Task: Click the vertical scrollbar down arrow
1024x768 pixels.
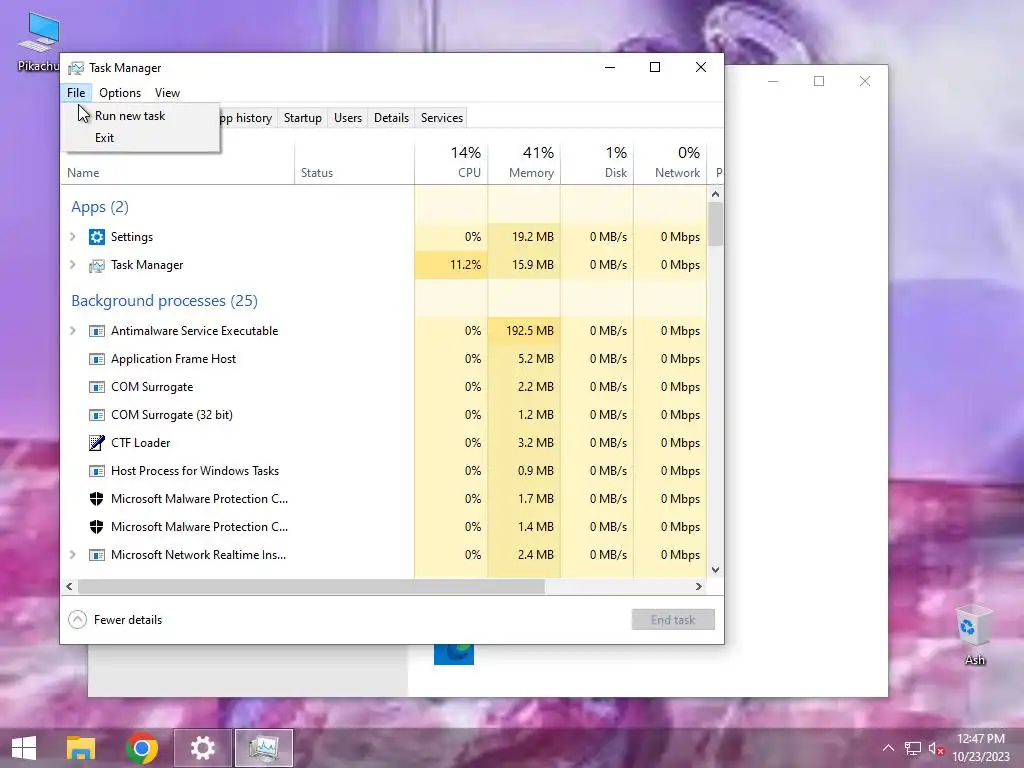Action: click(x=716, y=569)
